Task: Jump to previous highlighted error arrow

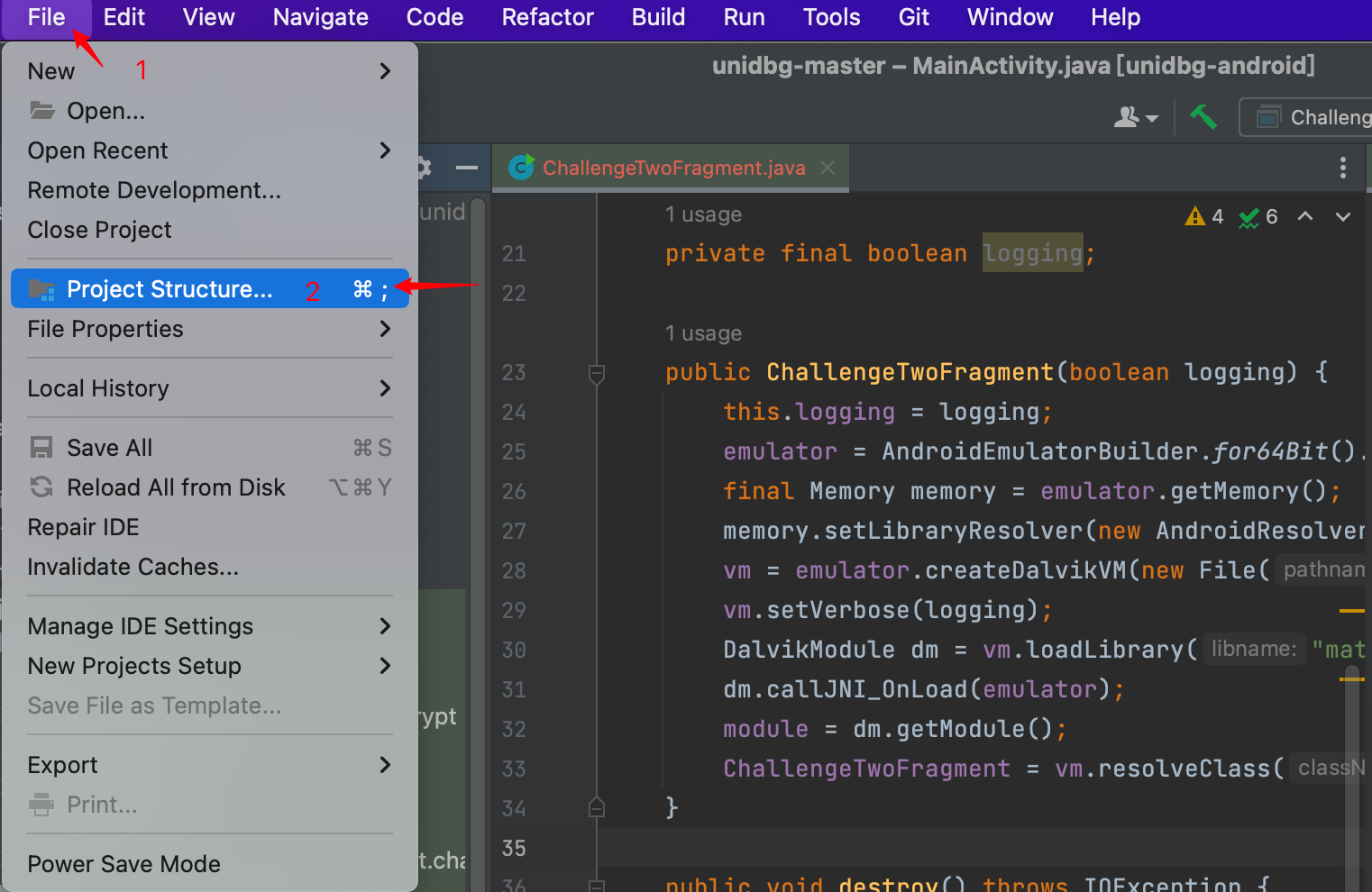Action: point(1304,216)
